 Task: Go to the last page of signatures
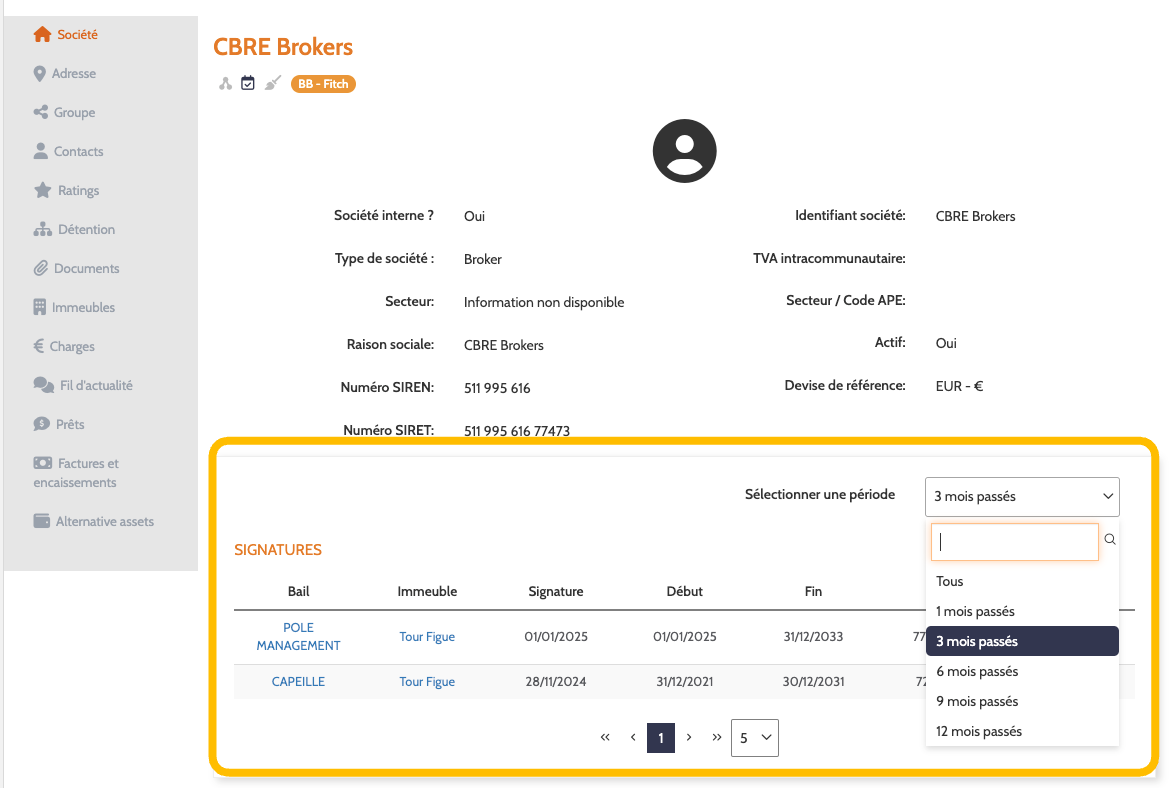(x=717, y=738)
